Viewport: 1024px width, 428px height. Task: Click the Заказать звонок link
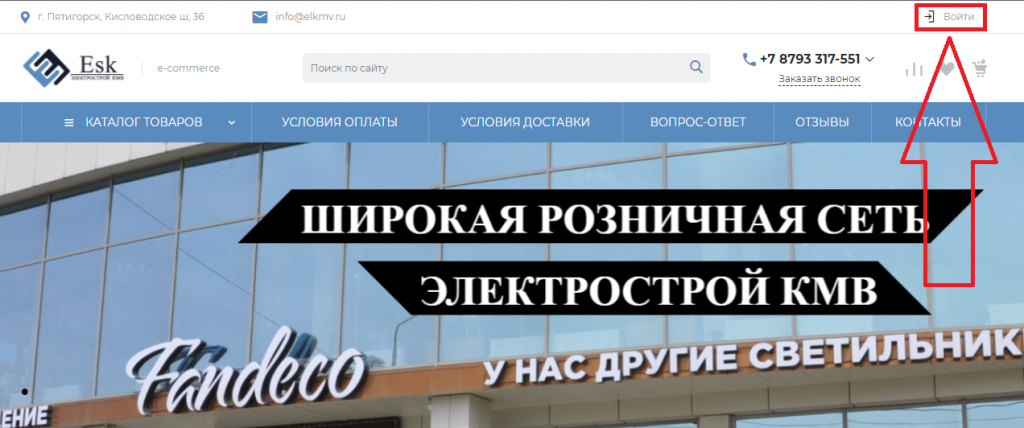pyautogui.click(x=819, y=79)
